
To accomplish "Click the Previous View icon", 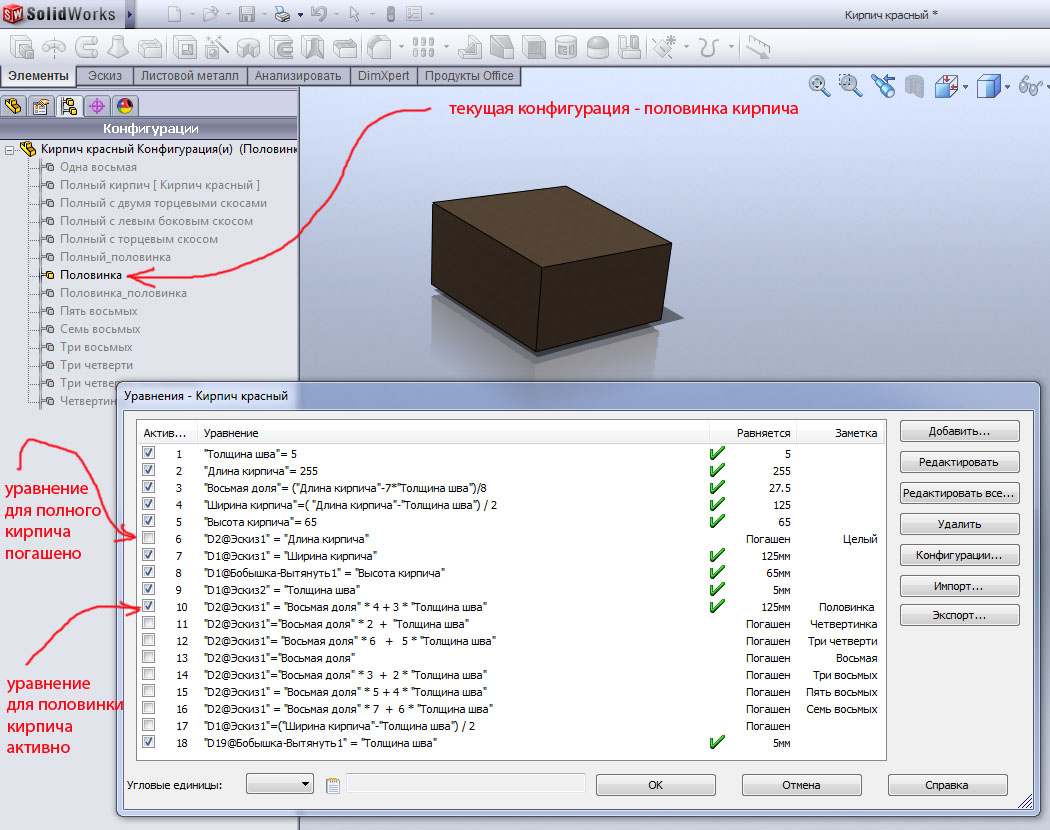I will point(882,86).
